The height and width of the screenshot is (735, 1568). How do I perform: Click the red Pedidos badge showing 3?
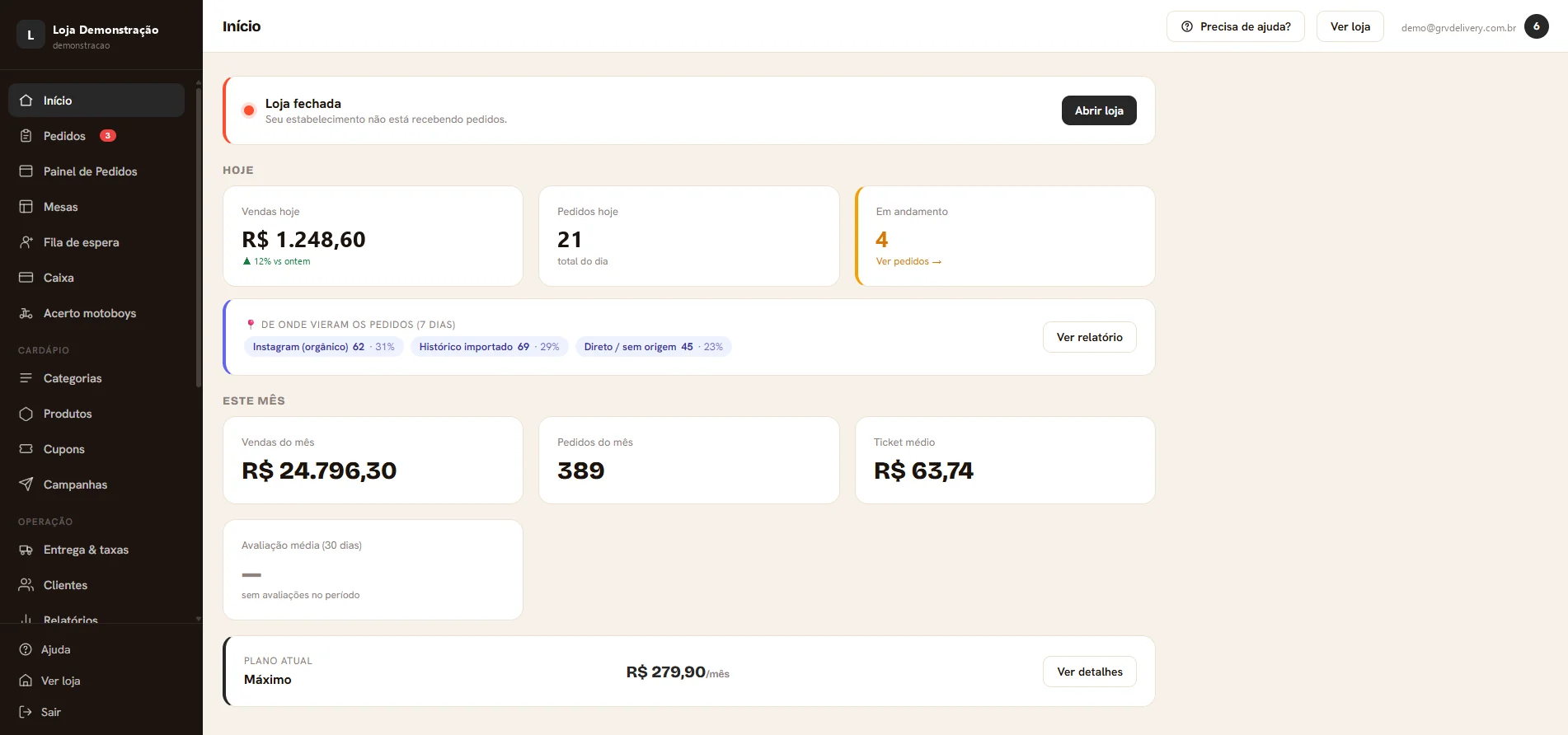[x=108, y=136]
